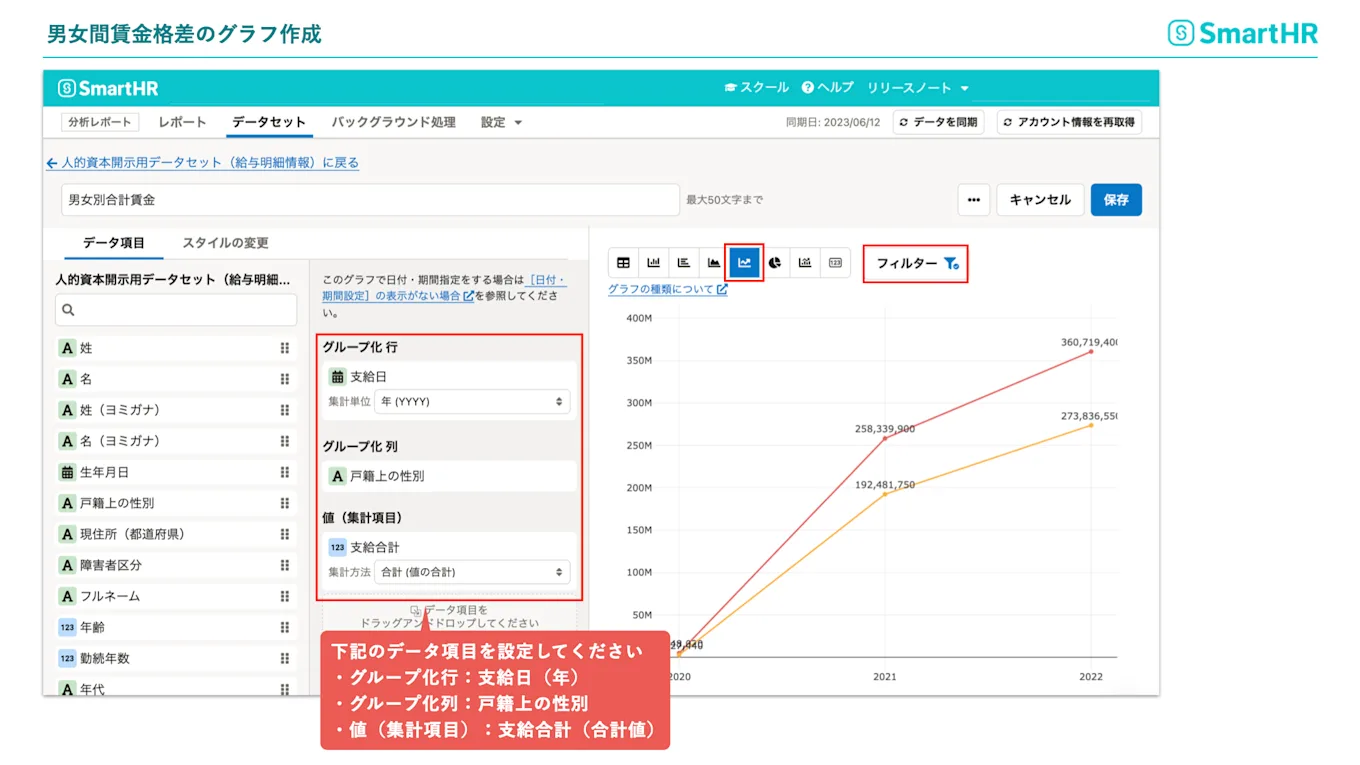Select the 支給日 row grouping item
The image size is (1360, 765).
click(449, 377)
